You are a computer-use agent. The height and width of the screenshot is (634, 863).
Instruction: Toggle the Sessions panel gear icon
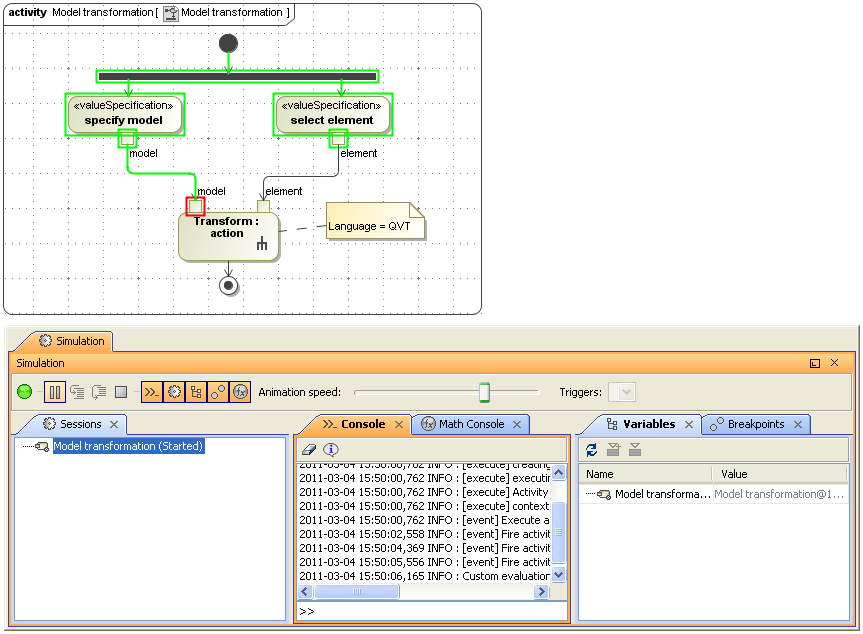(x=174, y=392)
